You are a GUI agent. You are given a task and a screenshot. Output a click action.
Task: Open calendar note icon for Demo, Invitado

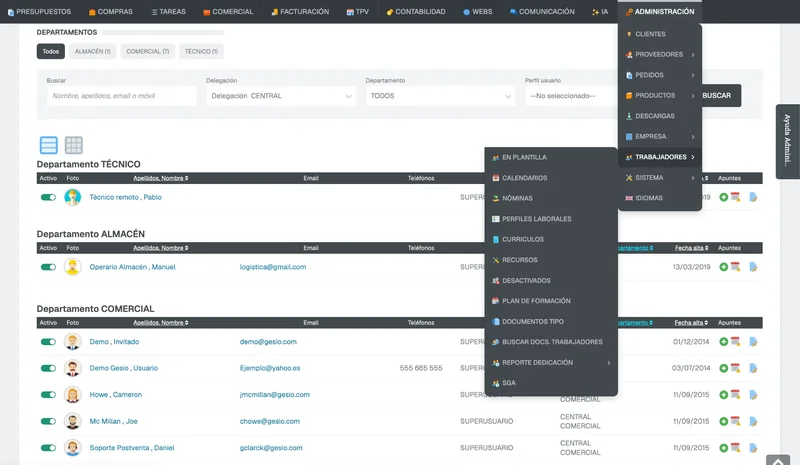point(735,341)
